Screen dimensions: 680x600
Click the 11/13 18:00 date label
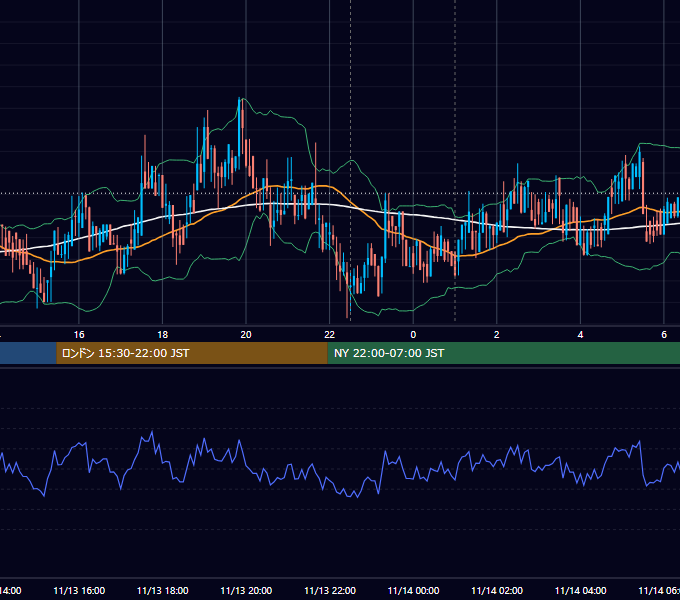click(x=163, y=590)
